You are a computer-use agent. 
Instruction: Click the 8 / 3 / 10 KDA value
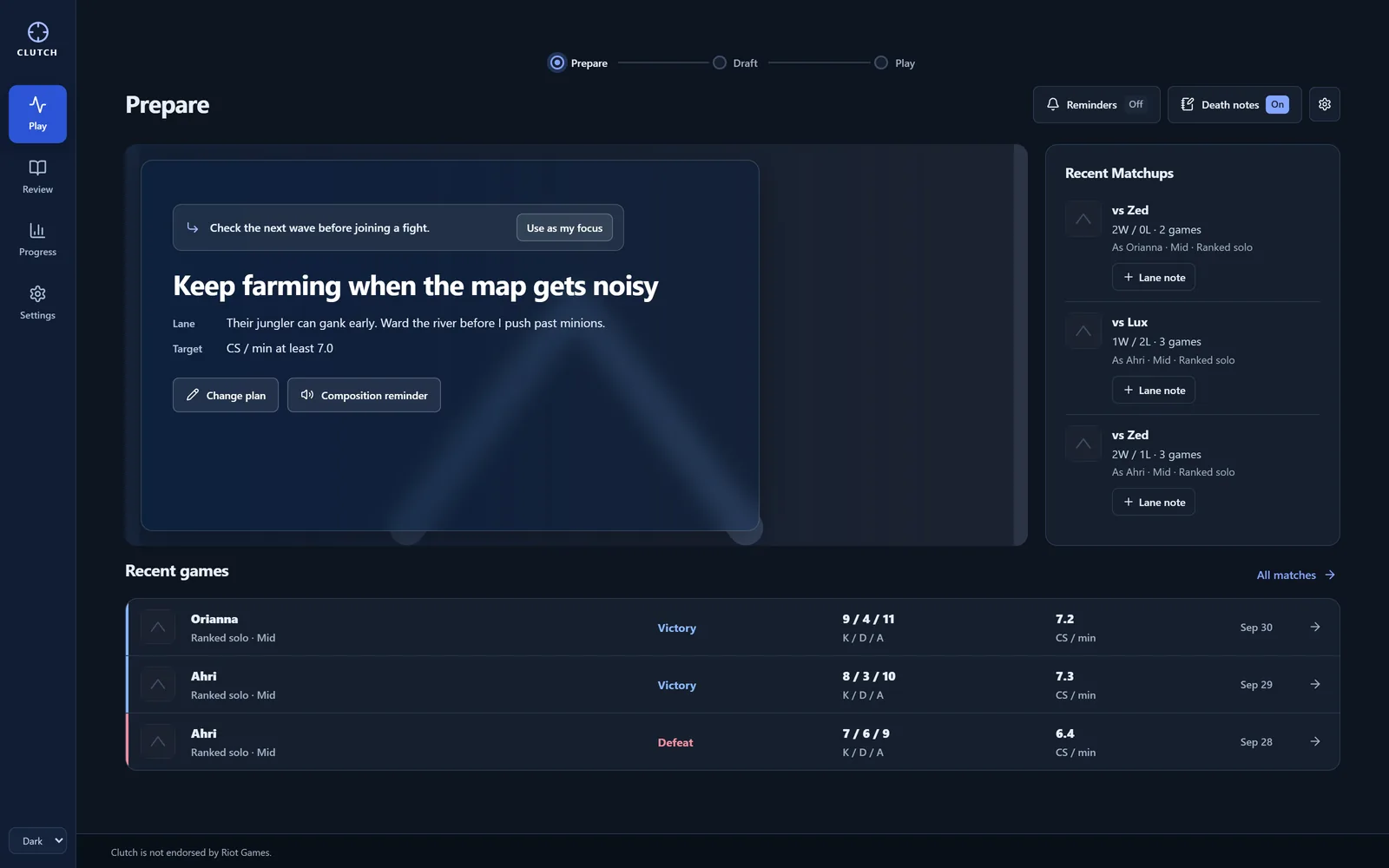click(869, 676)
